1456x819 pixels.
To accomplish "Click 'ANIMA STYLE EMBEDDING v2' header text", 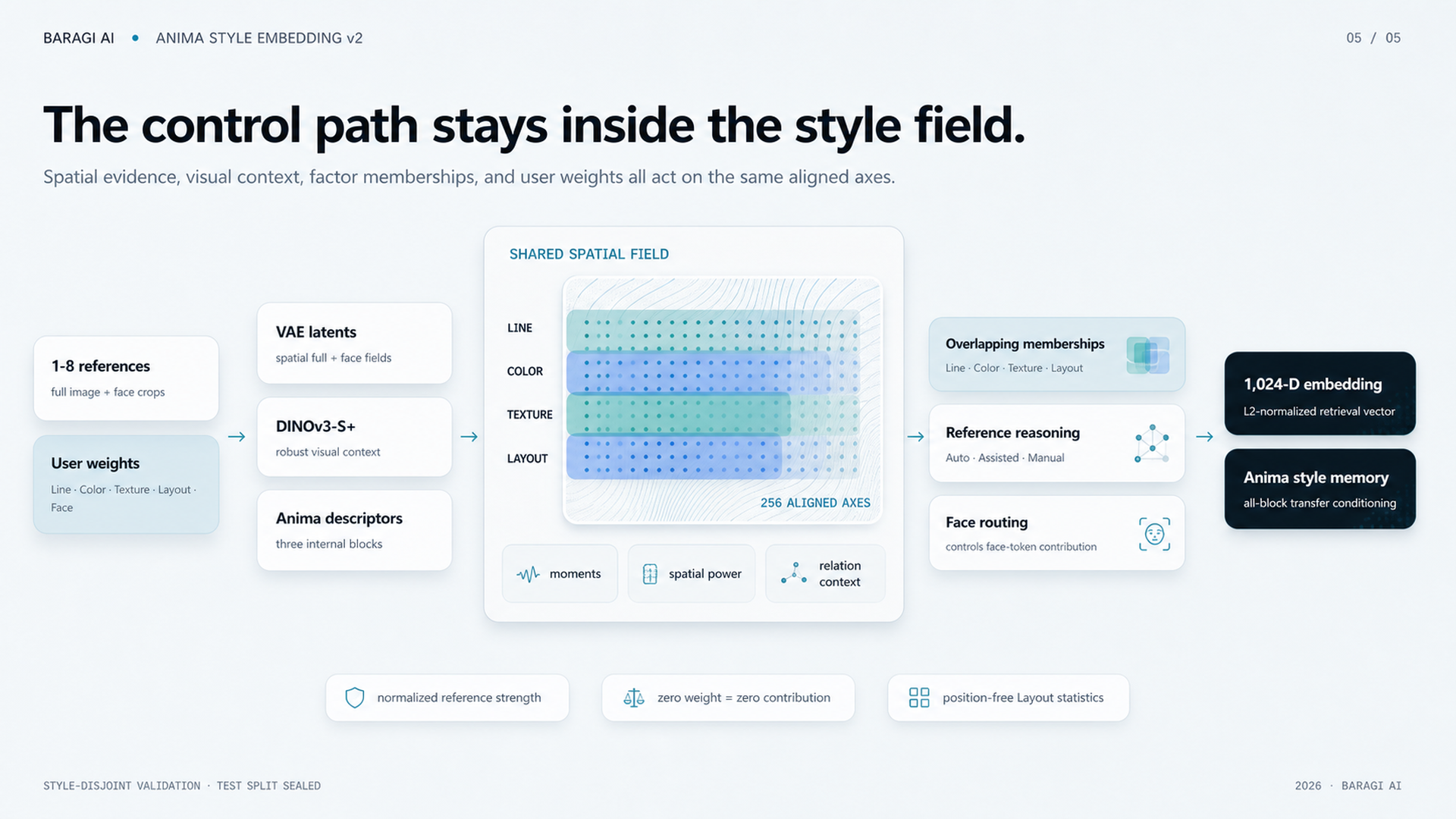I will [x=259, y=38].
